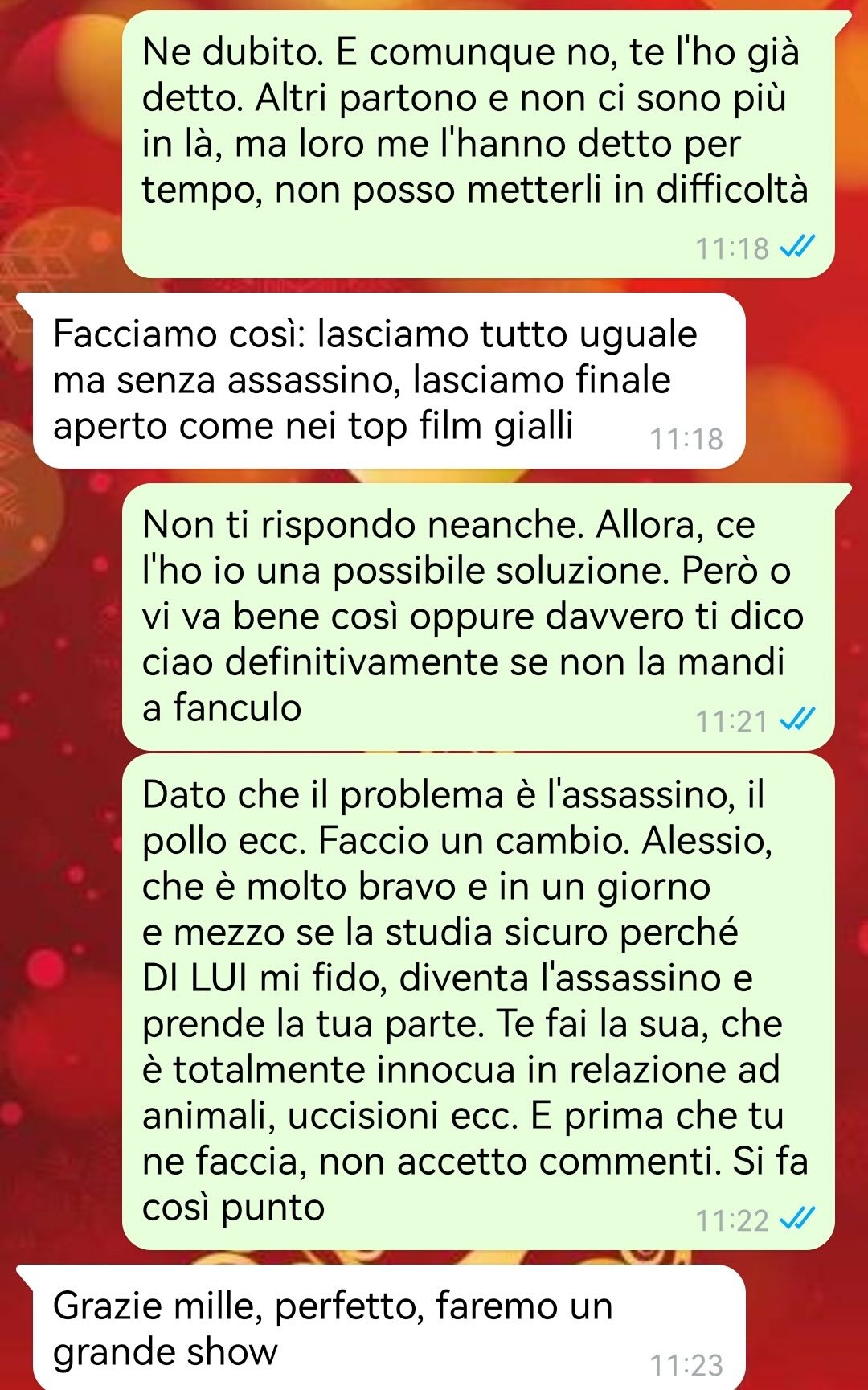This screenshot has height=1390, width=868.
Task: Tap the blue double-check next to 11:21
Action: pos(798,720)
